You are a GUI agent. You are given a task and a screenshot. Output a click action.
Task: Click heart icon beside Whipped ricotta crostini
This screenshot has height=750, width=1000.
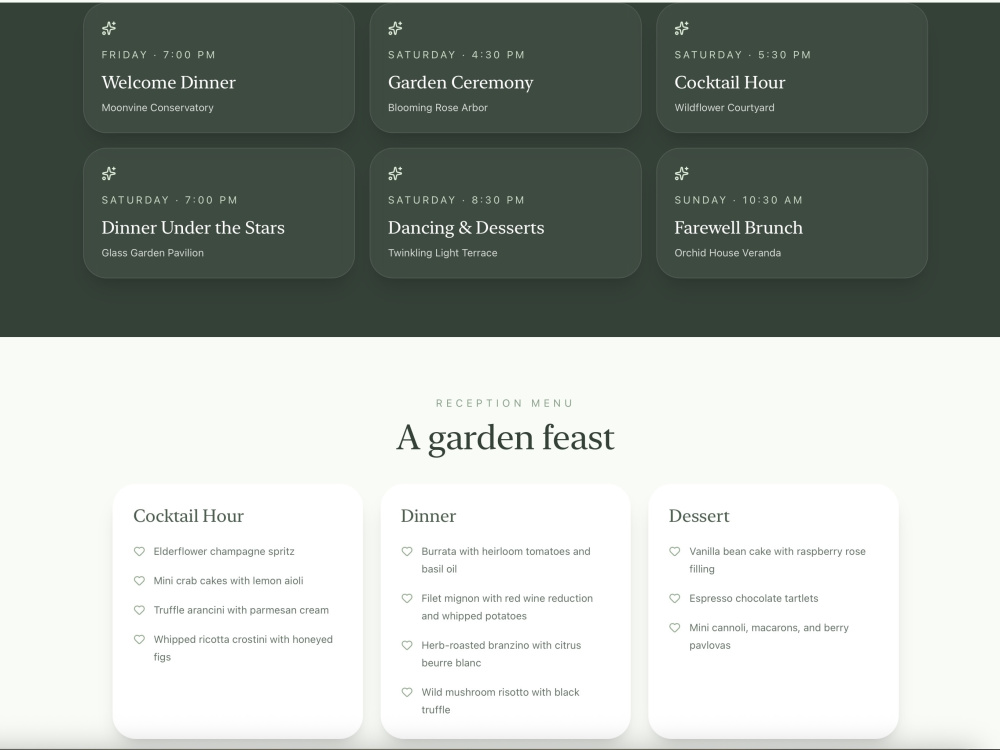click(139, 640)
